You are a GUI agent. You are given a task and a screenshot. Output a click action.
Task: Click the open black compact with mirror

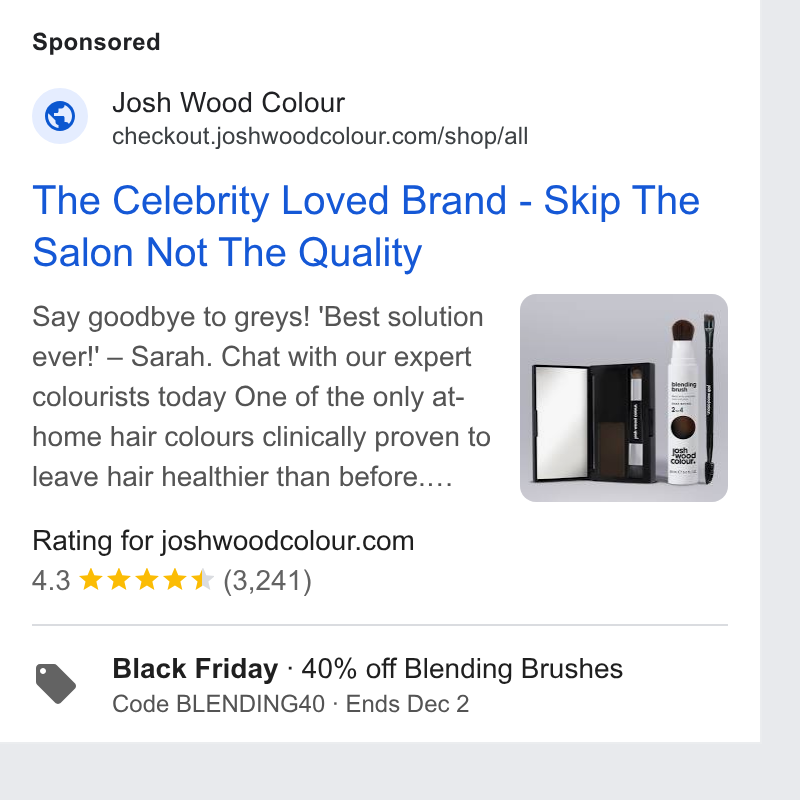(x=593, y=422)
